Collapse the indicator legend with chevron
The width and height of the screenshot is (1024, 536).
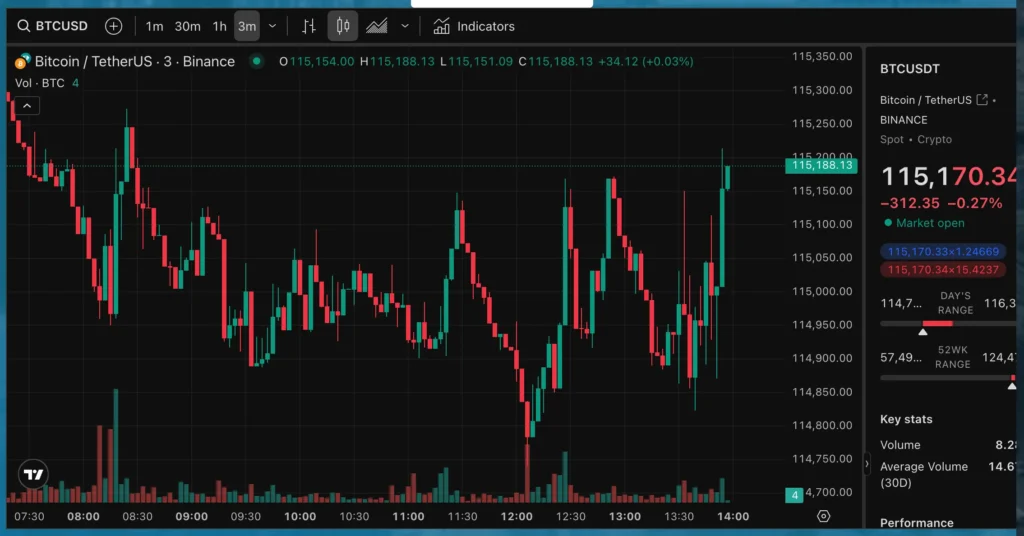click(x=27, y=105)
